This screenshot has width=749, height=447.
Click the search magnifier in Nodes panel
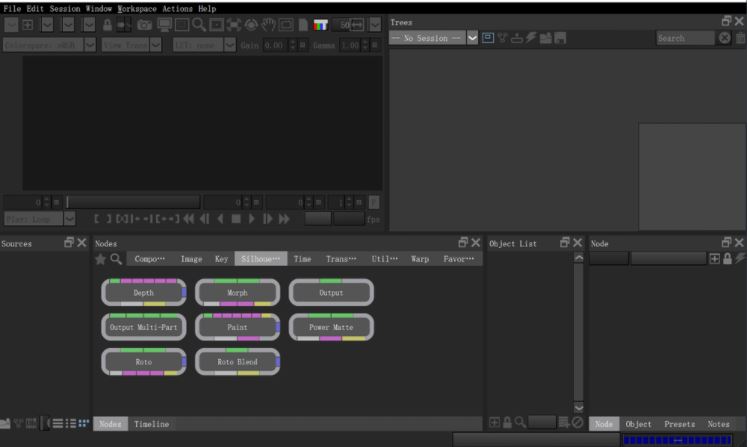(116, 259)
